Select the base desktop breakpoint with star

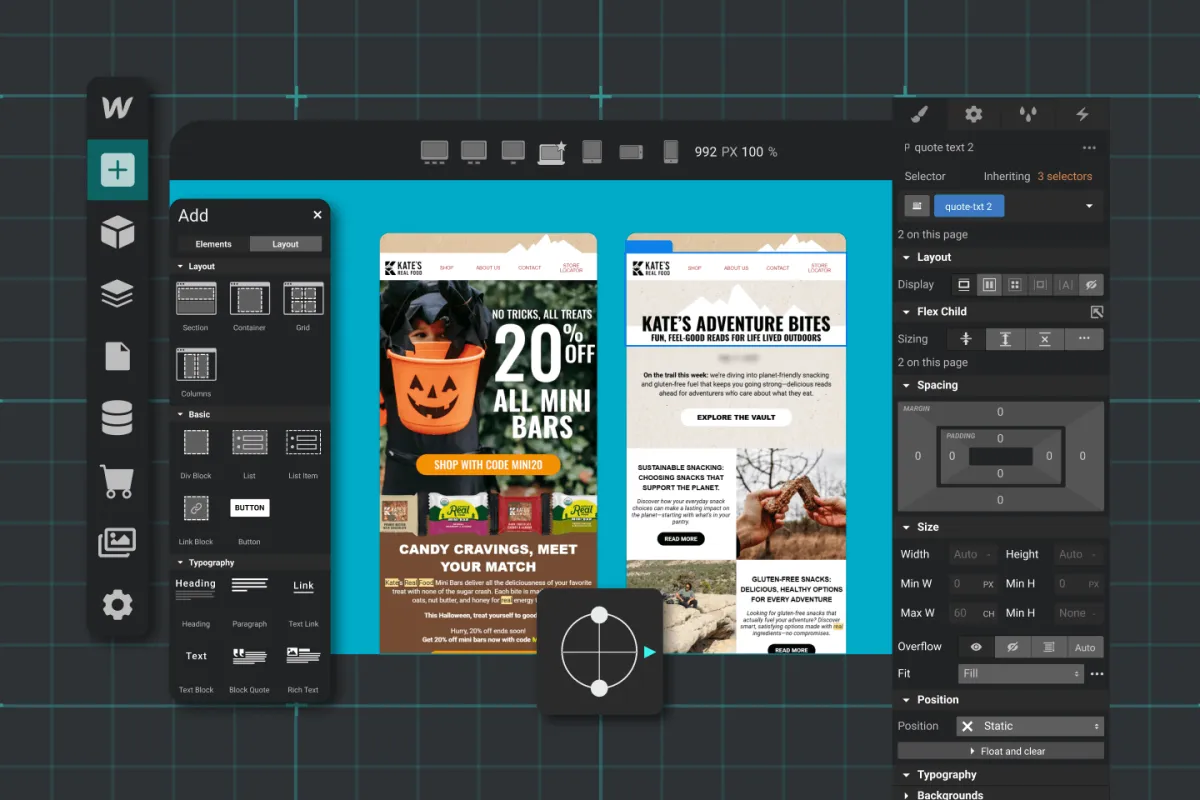tap(552, 152)
